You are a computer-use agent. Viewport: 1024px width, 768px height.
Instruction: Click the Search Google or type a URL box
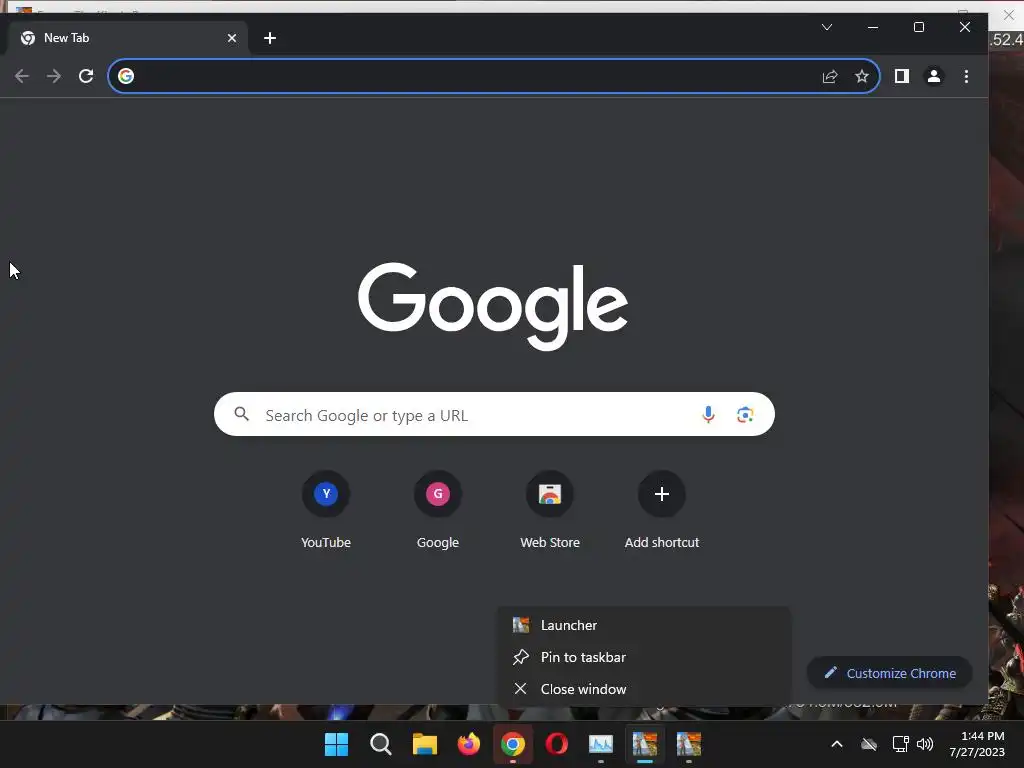pos(494,415)
